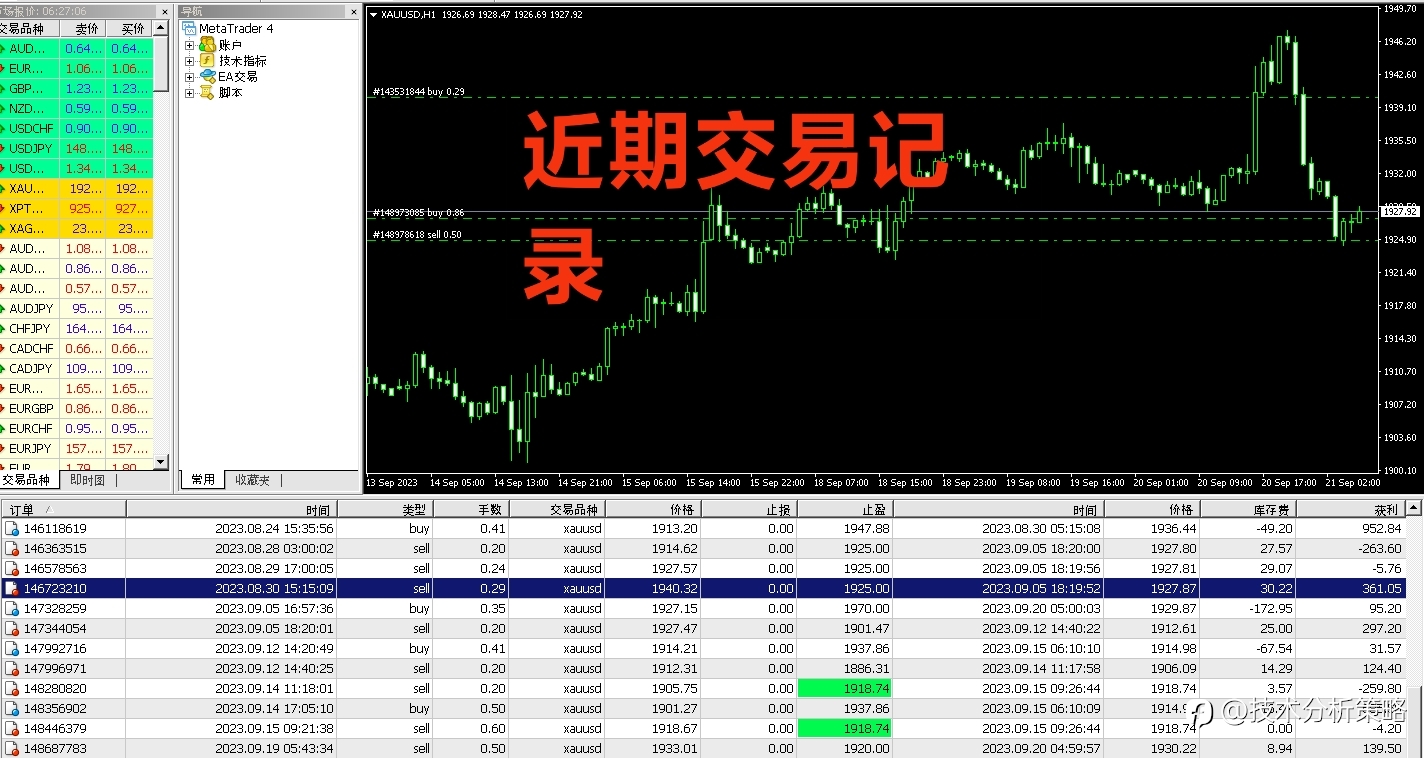
Task: Click the 脚本 scripts icon in Navigator
Action: click(x=207, y=92)
